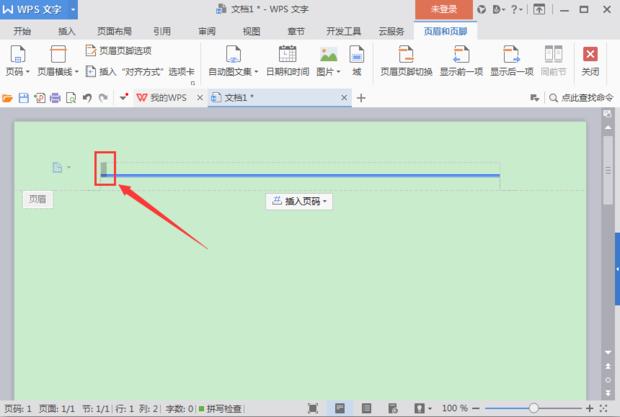Screen dimensions: 620x417
Task: Switch to full screen view in status bar
Action: (x=314, y=409)
